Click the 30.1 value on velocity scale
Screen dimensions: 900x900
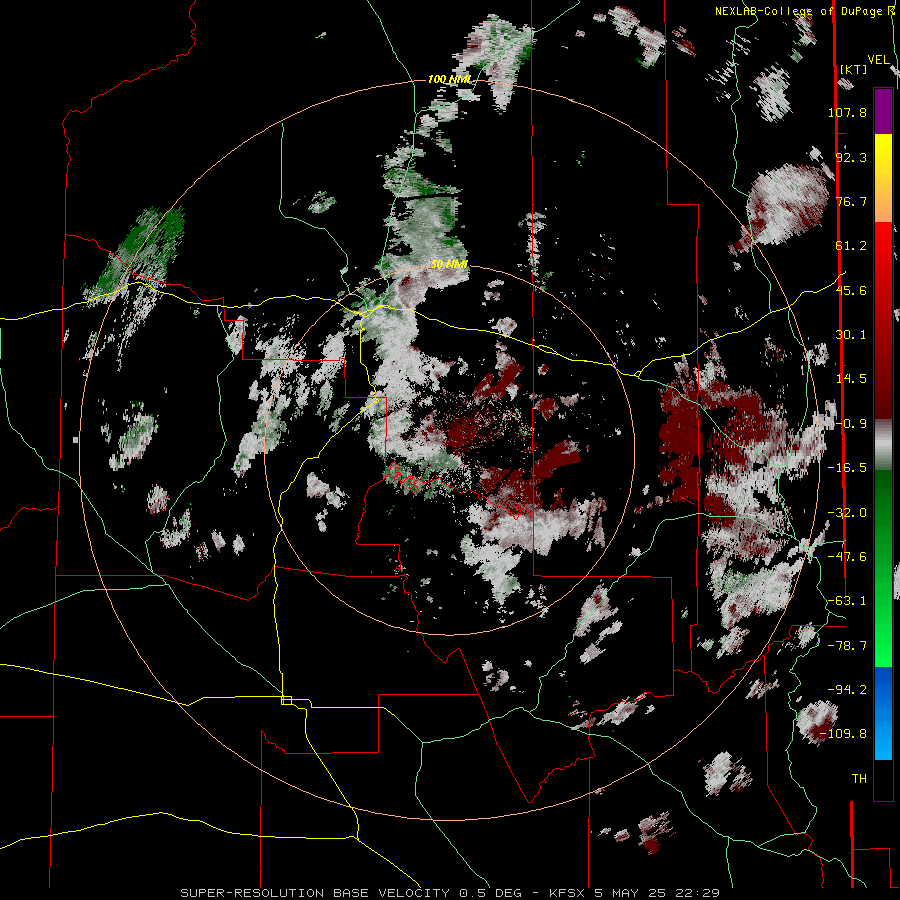coord(851,335)
